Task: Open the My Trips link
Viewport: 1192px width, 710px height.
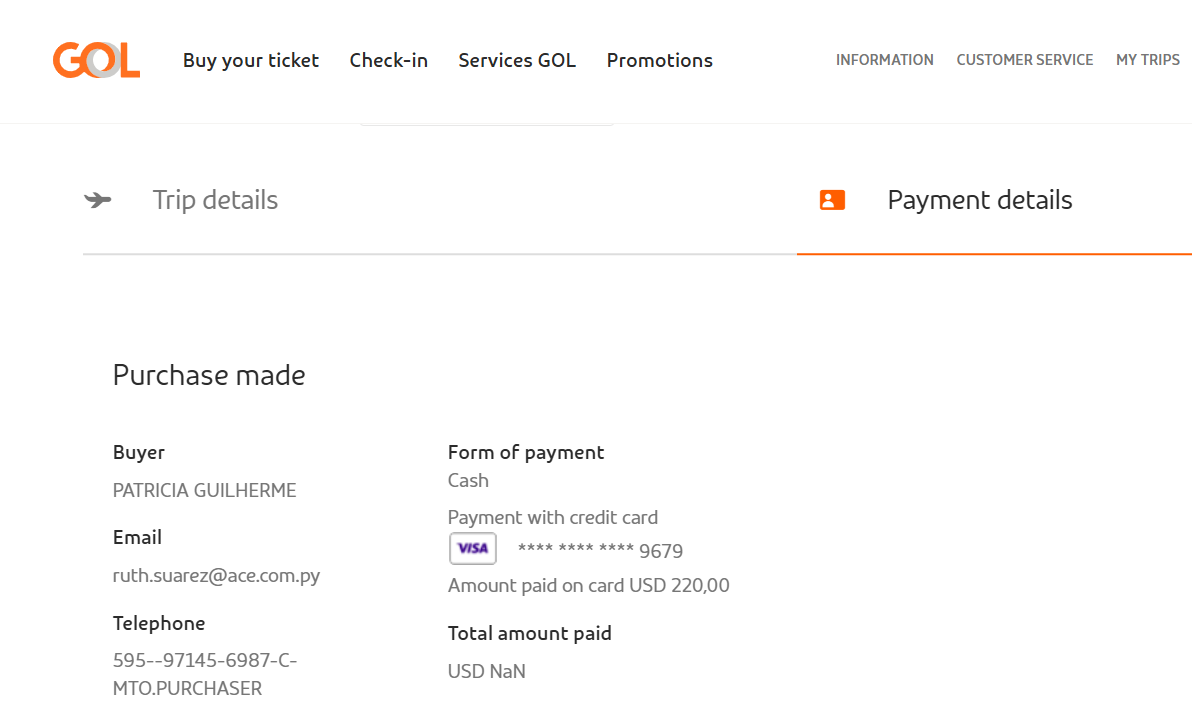Action: pos(1148,60)
